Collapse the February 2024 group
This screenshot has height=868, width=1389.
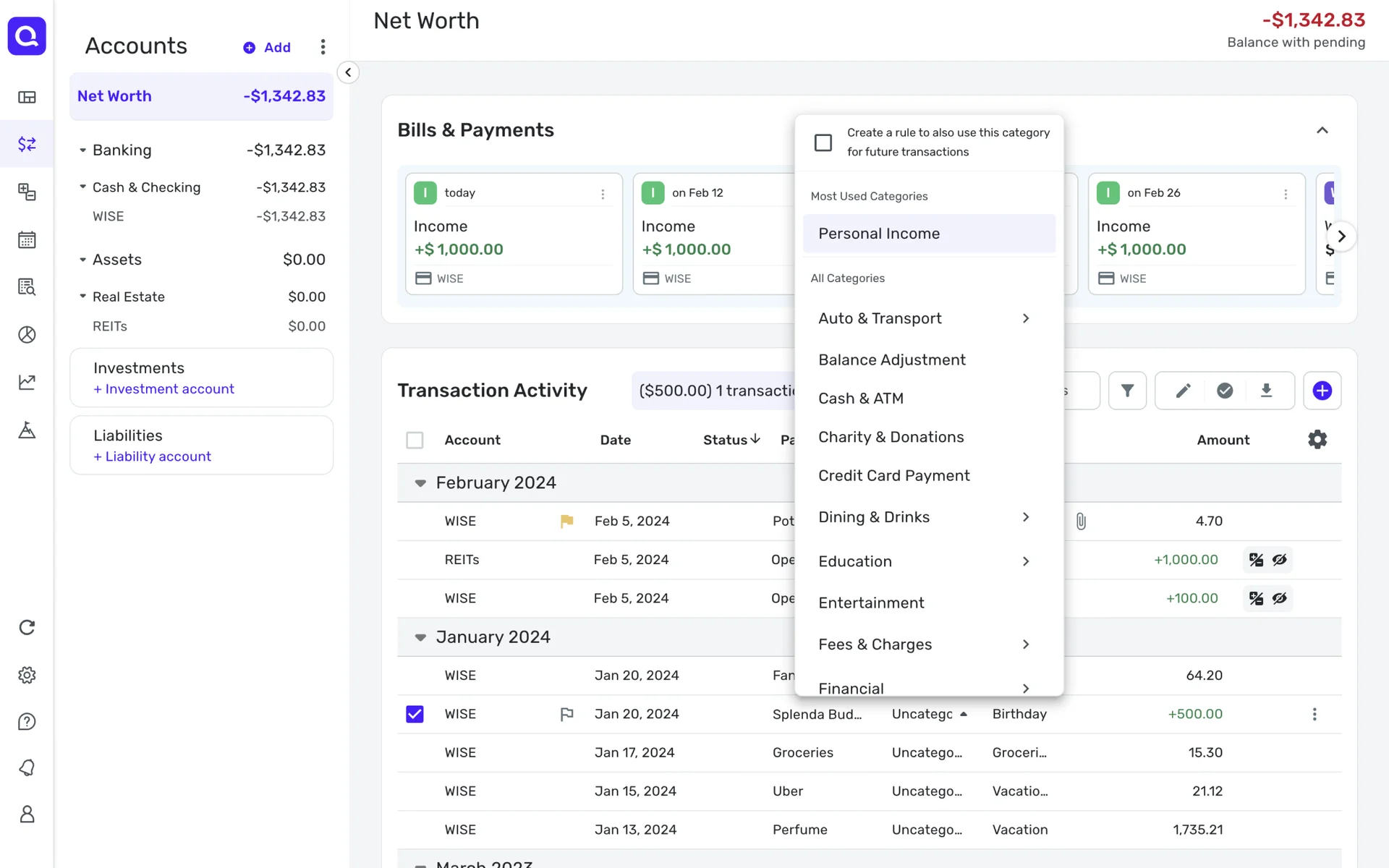(x=420, y=483)
